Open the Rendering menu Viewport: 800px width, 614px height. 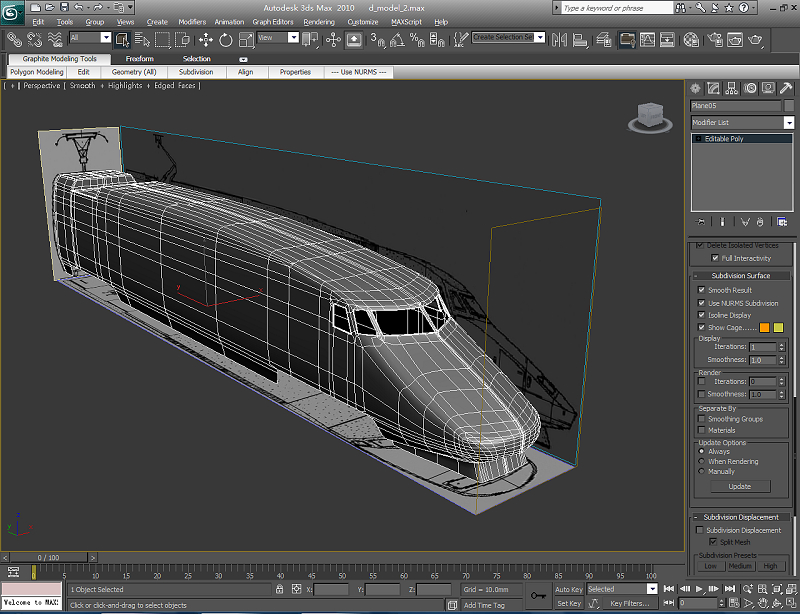(x=319, y=21)
